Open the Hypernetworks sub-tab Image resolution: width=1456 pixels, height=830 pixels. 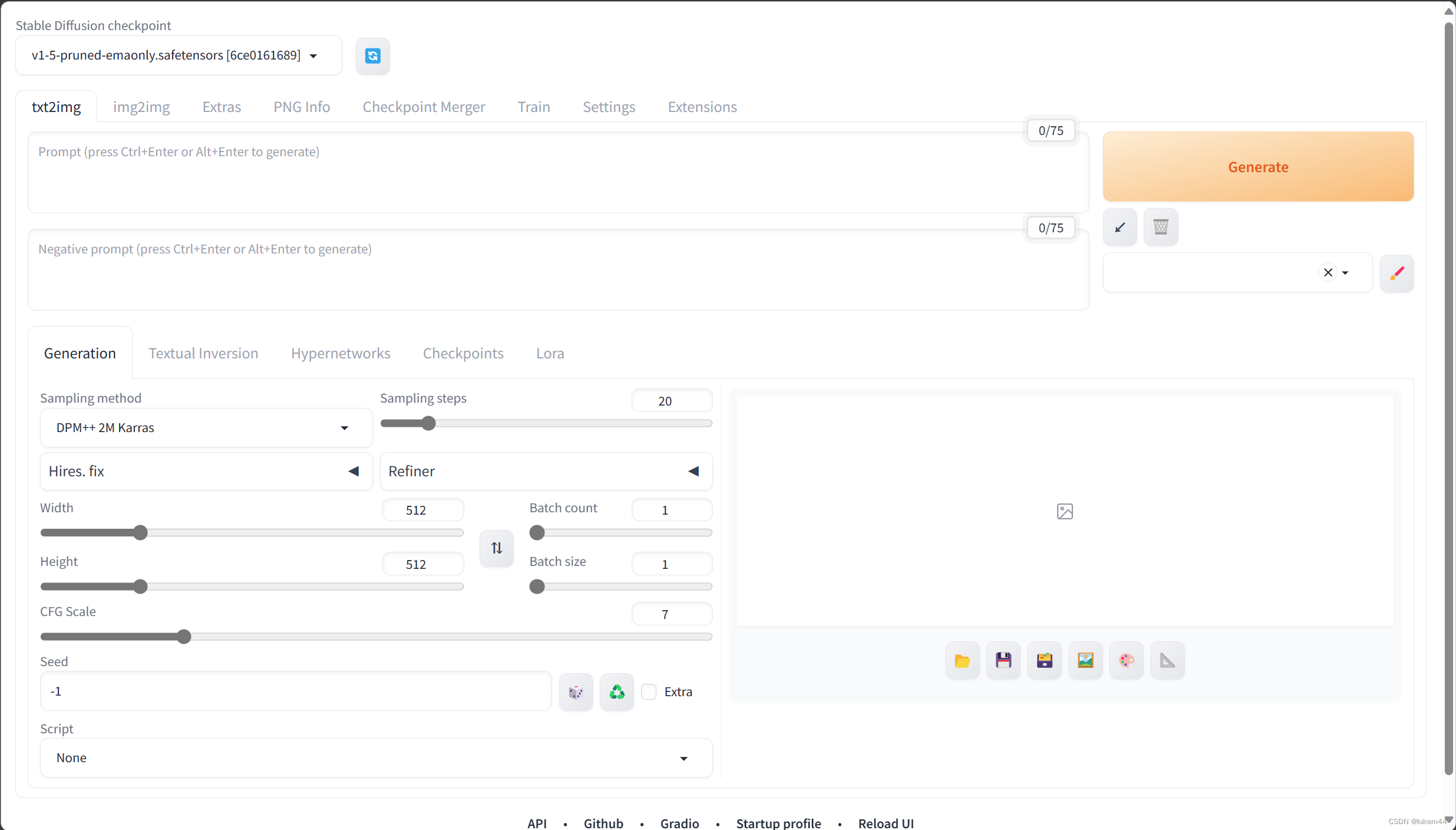341,353
